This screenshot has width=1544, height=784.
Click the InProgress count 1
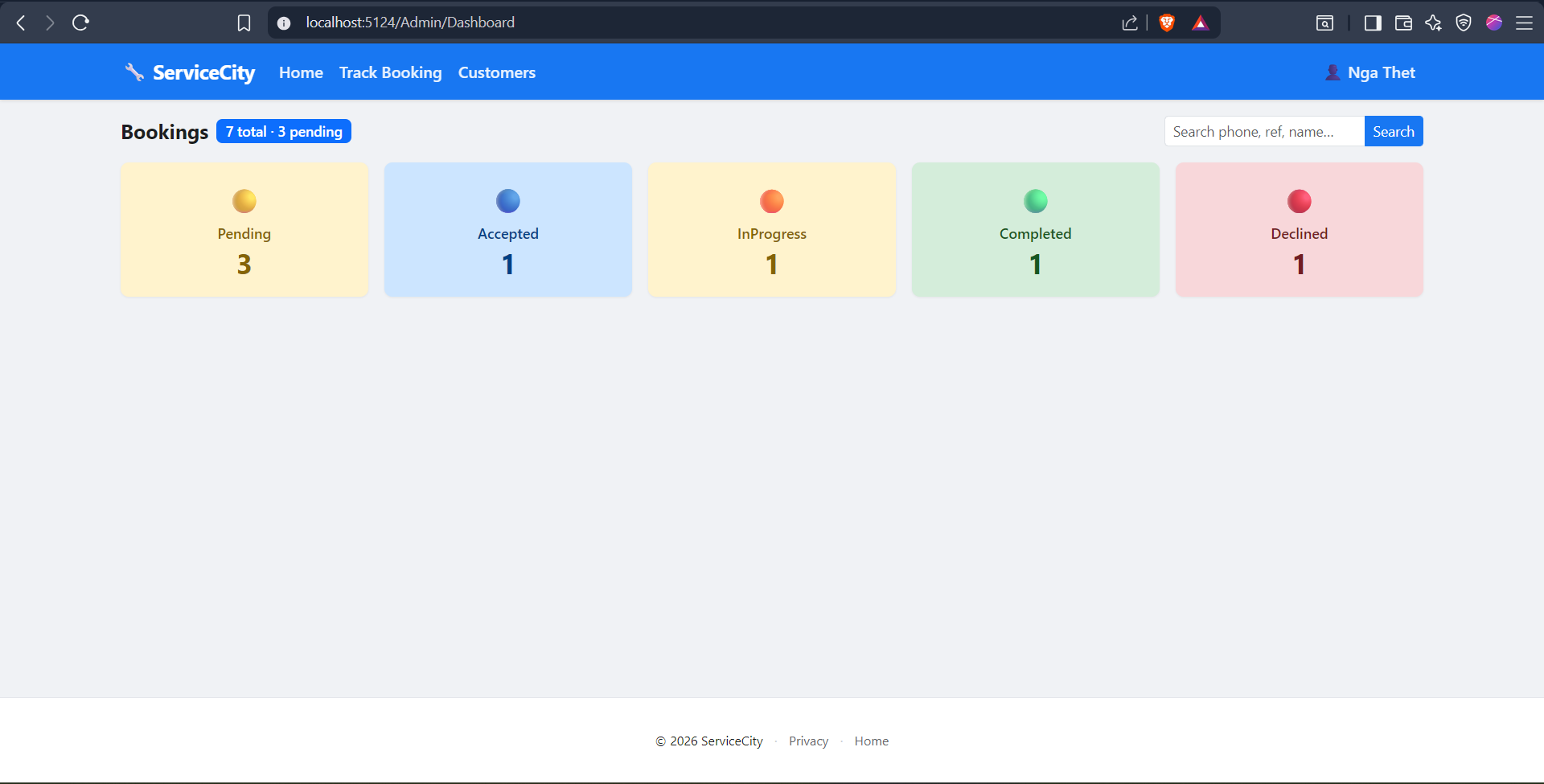click(772, 265)
